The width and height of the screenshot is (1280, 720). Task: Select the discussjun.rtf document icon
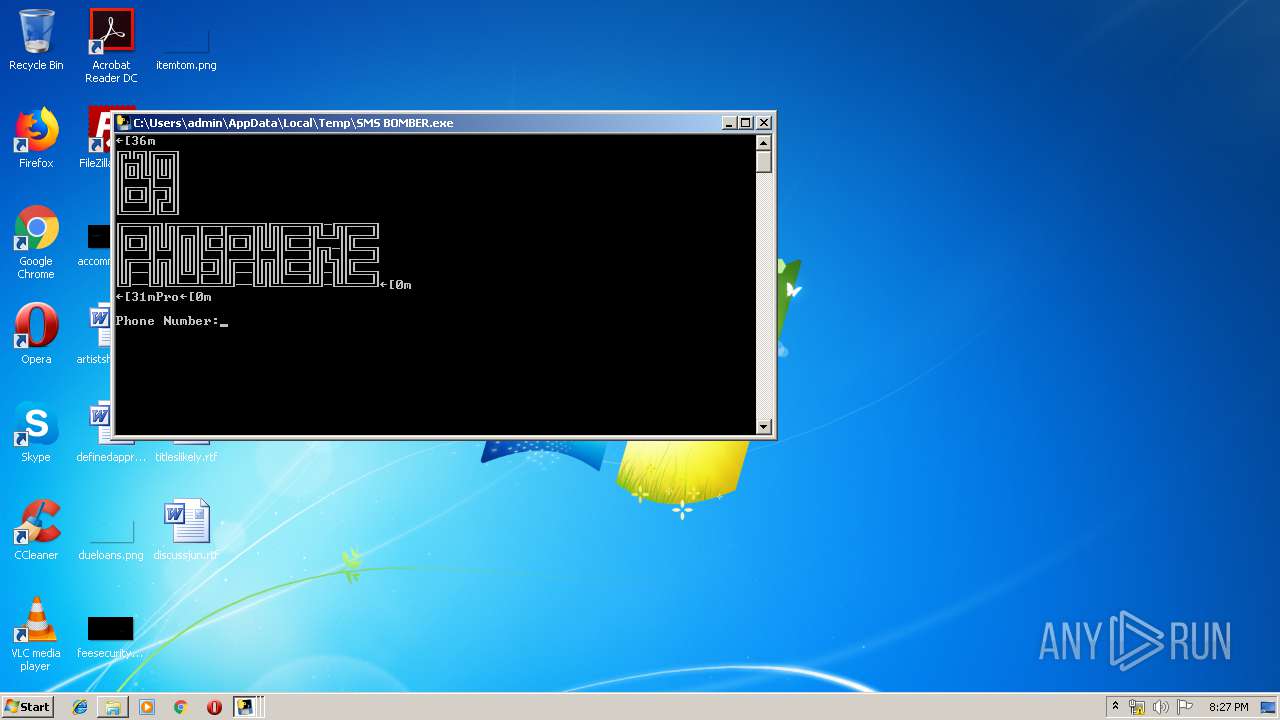pos(186,530)
